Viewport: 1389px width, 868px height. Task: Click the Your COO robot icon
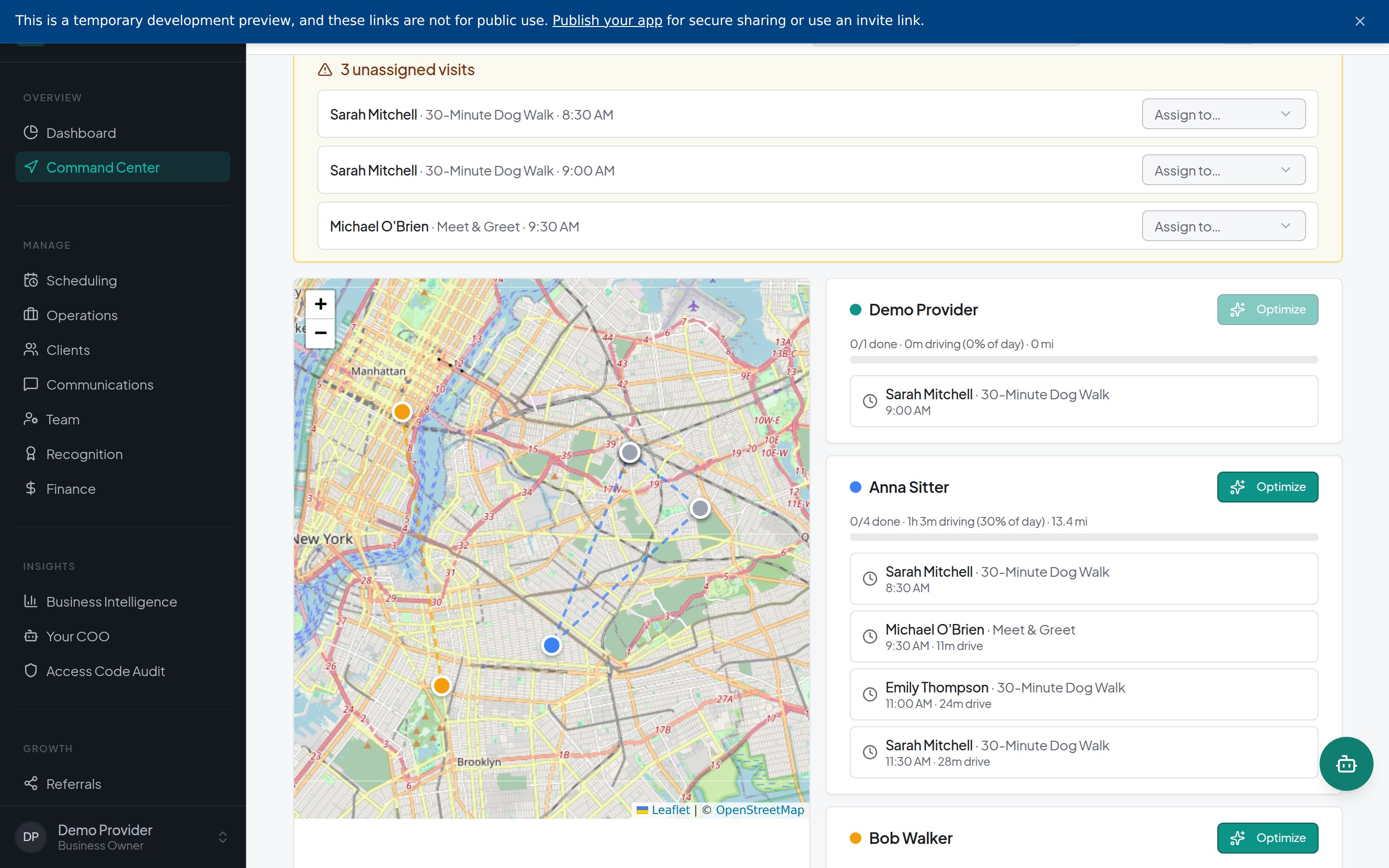pos(31,636)
